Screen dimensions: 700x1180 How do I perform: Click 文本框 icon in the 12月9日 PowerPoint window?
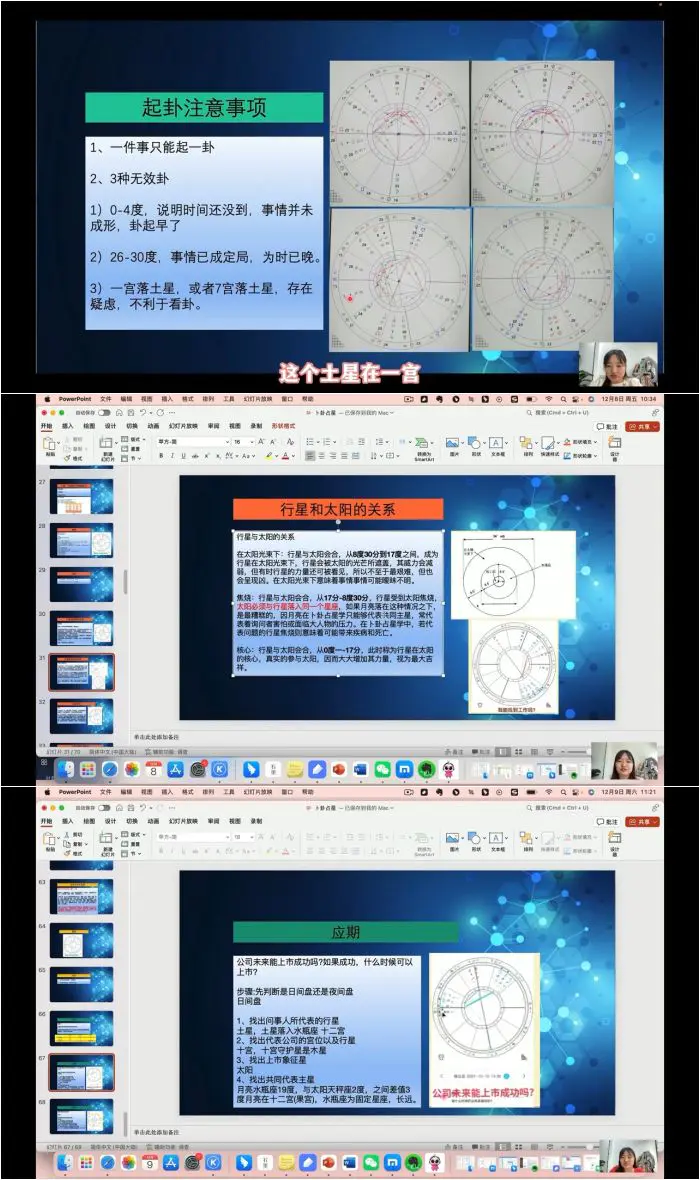coord(497,836)
